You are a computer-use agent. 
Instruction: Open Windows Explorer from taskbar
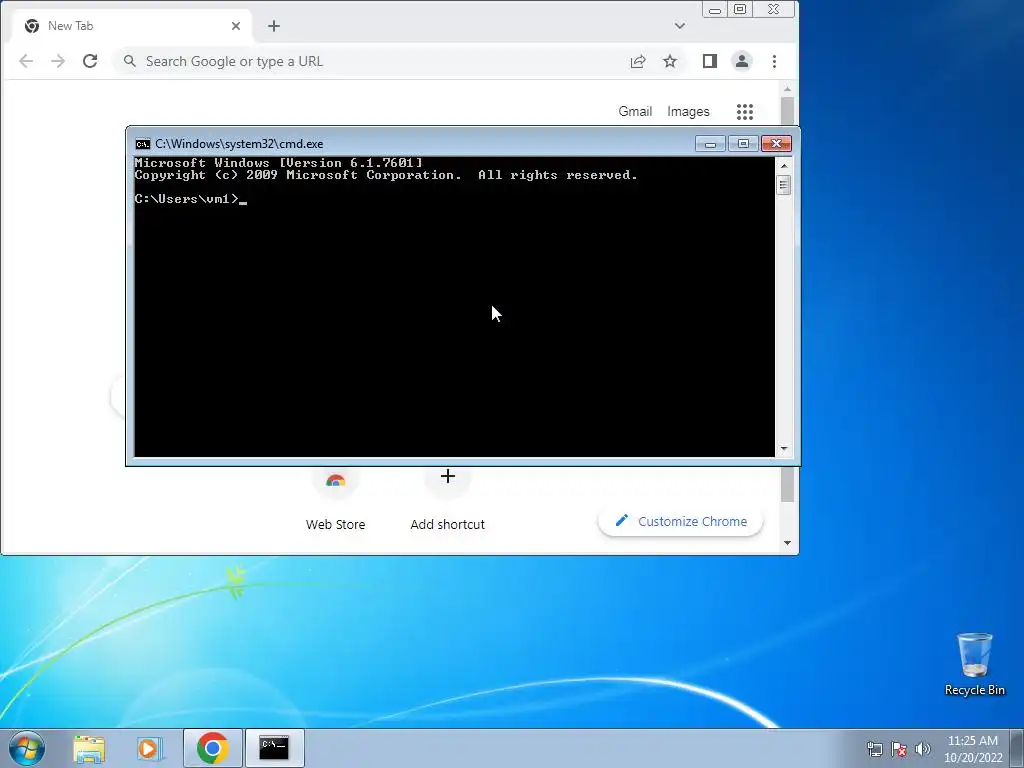point(89,748)
